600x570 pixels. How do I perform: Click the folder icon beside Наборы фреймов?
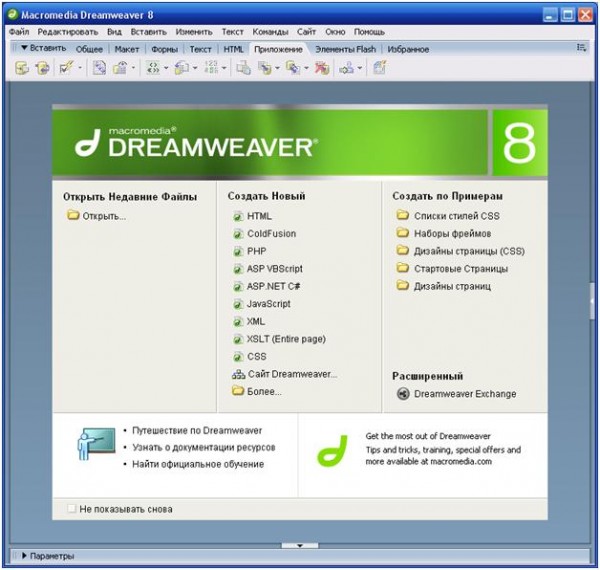point(402,232)
